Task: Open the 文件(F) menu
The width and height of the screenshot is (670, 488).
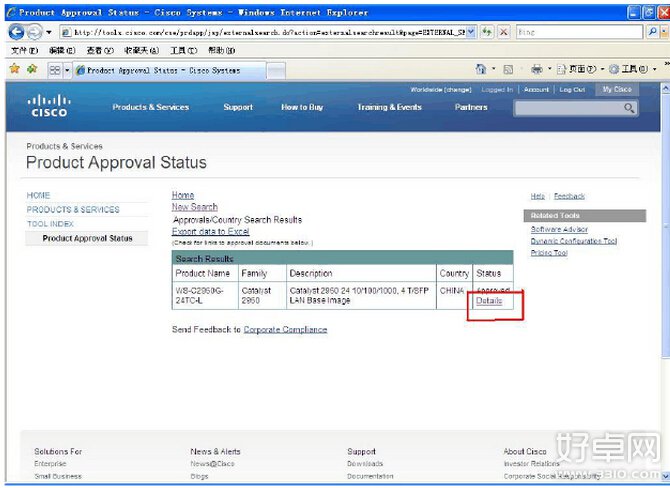Action: [24, 50]
